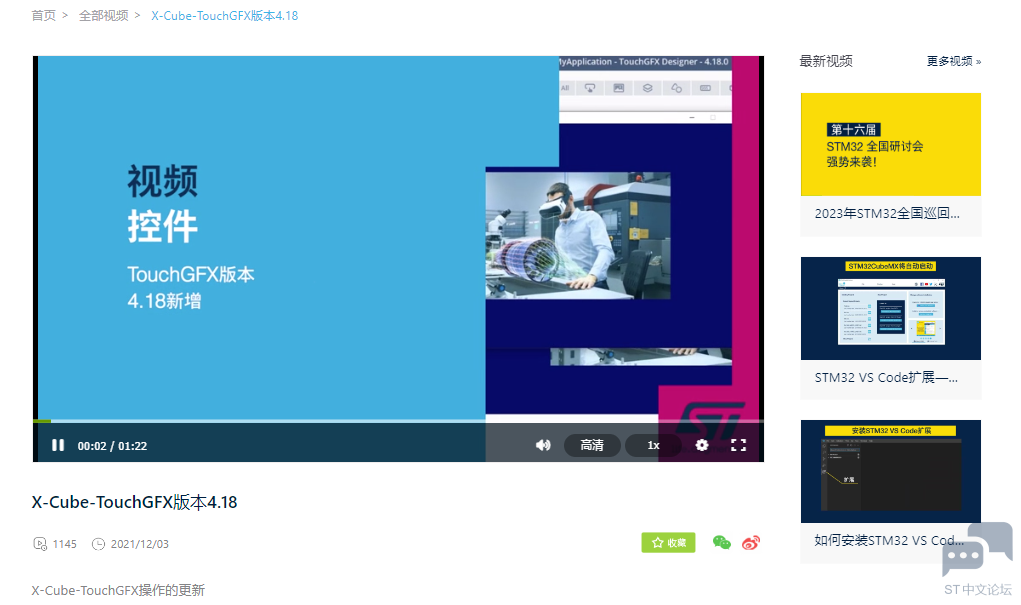Open 全部视频 breadcrumb link
The image size is (1021, 605).
(x=104, y=16)
